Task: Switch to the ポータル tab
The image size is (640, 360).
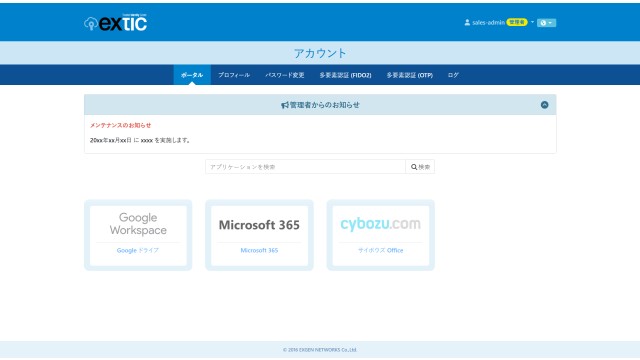Action: pos(192,75)
